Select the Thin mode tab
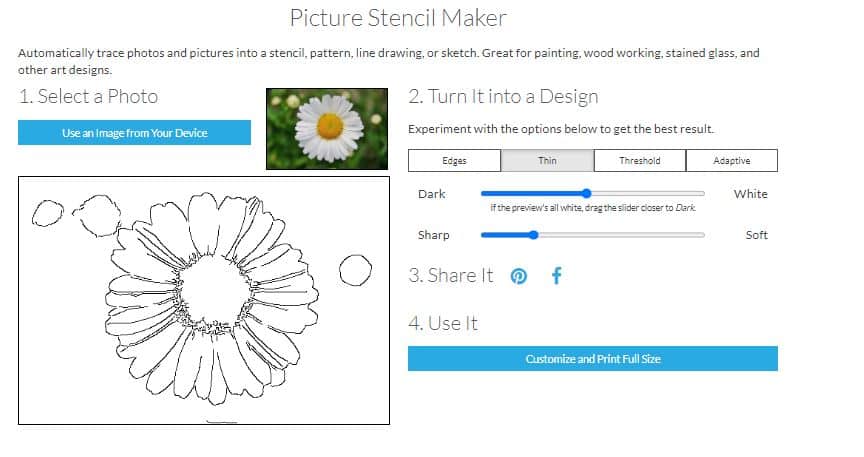 [x=547, y=160]
